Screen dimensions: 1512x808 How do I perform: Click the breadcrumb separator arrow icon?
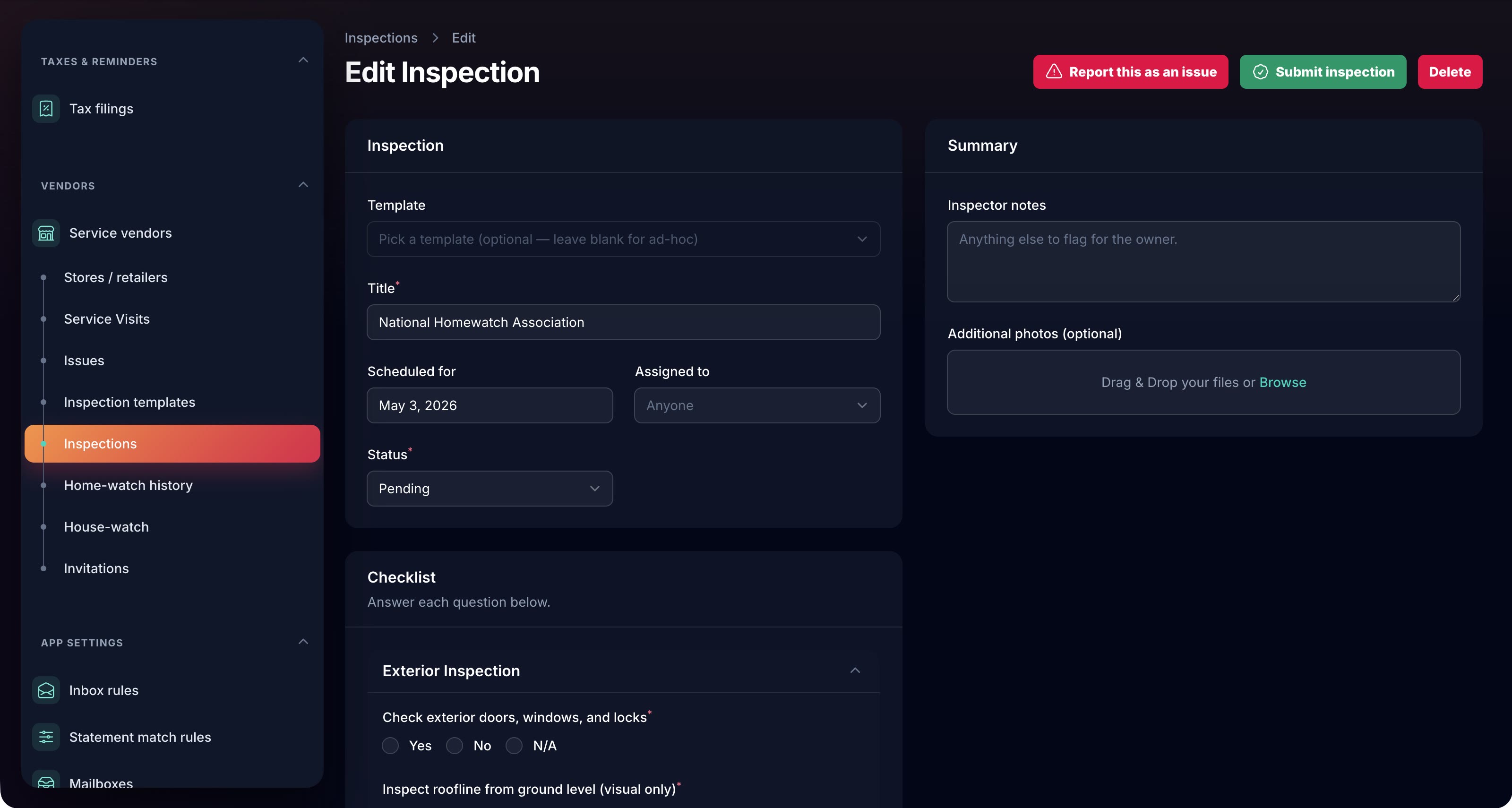pos(435,37)
